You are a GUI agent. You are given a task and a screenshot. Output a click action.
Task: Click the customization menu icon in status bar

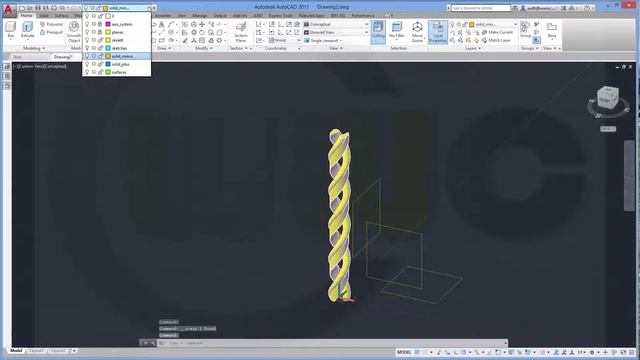click(x=632, y=352)
